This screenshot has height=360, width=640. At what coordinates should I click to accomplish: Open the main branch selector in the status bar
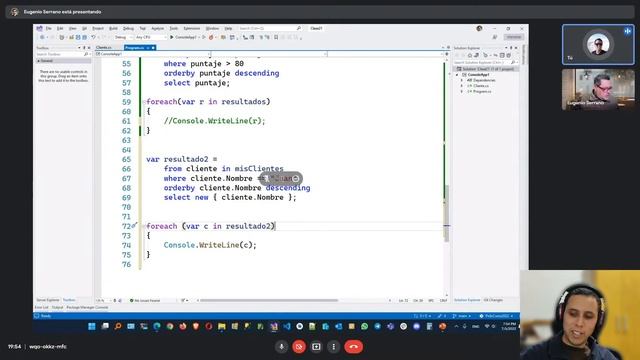(x=462, y=316)
